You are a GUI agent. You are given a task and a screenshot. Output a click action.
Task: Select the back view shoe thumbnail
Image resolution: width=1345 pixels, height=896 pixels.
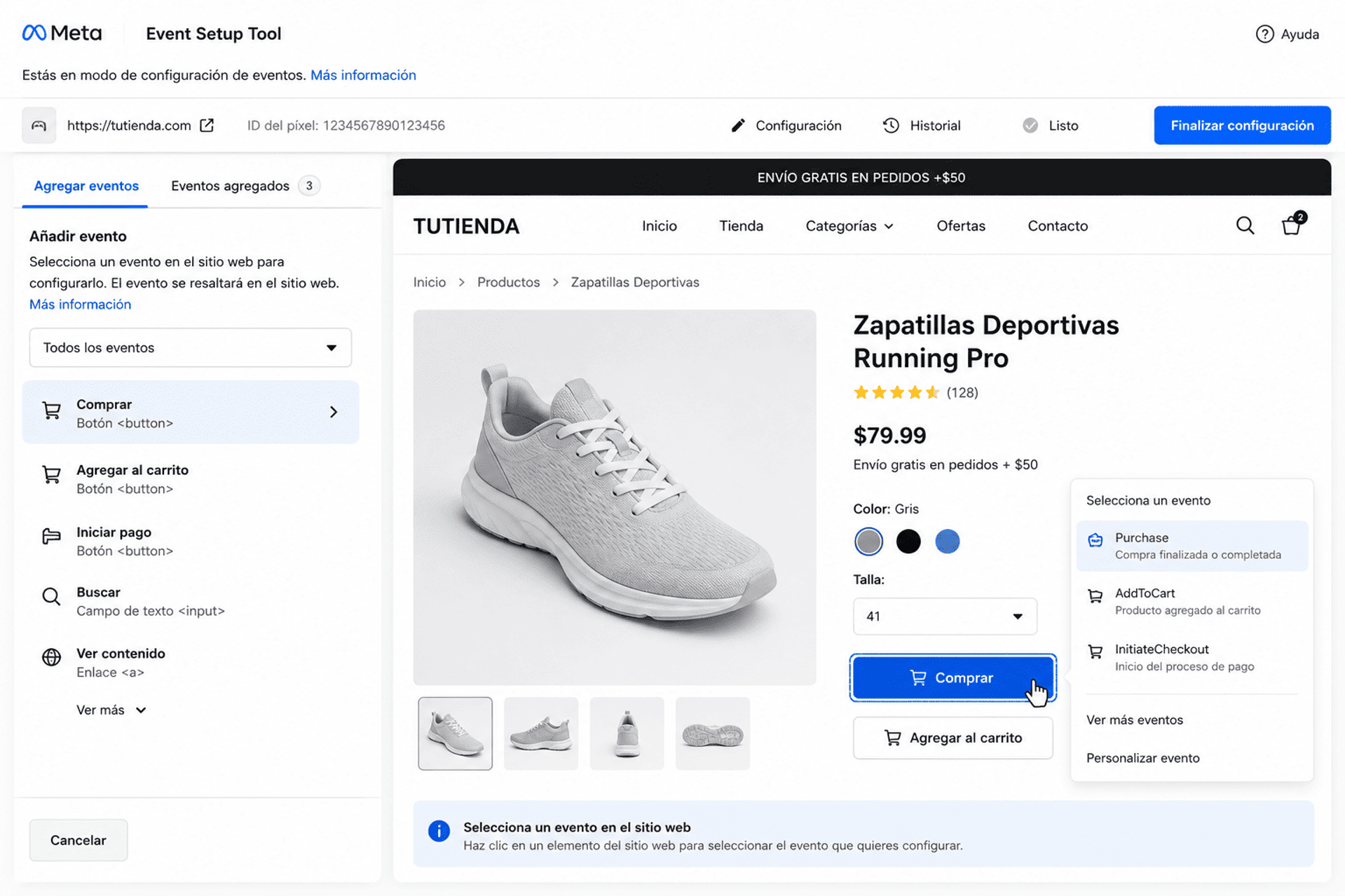pyautogui.click(x=627, y=733)
